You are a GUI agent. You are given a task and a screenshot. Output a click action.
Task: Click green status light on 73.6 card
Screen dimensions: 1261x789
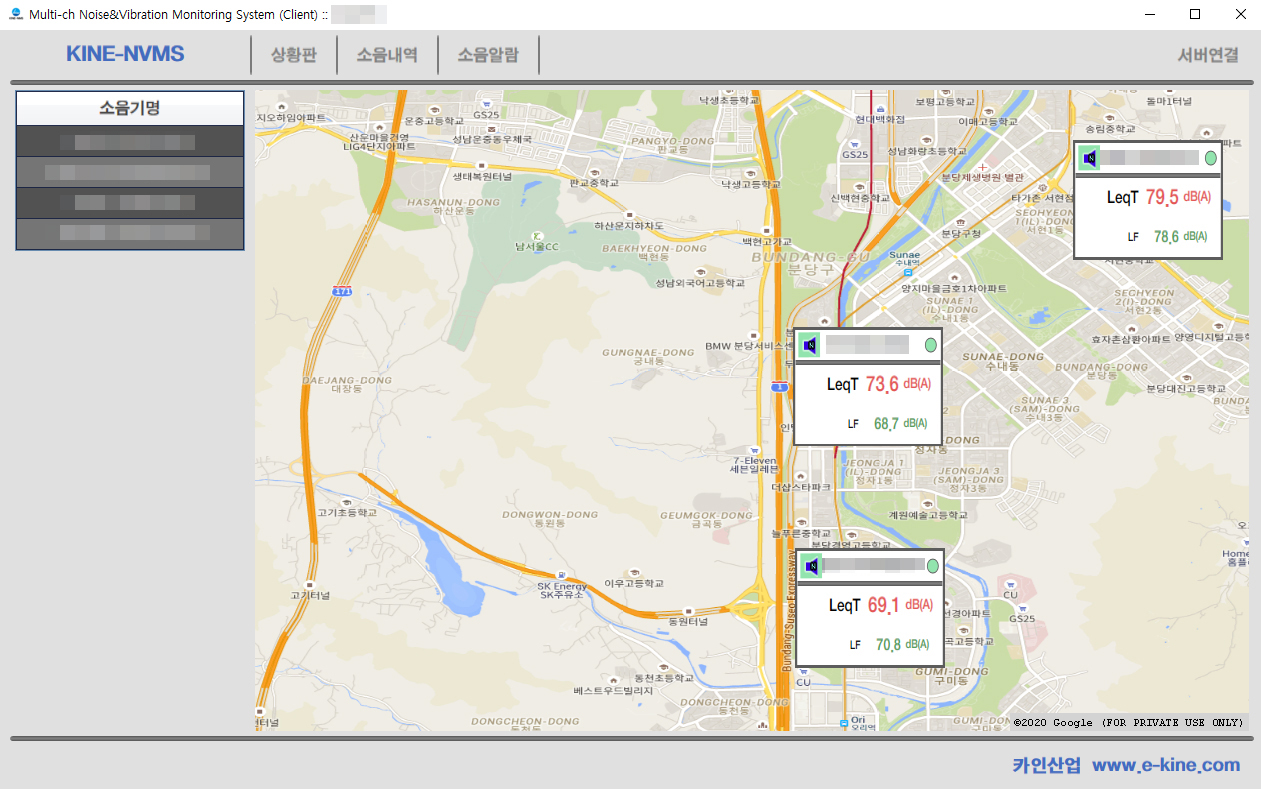[x=931, y=345]
